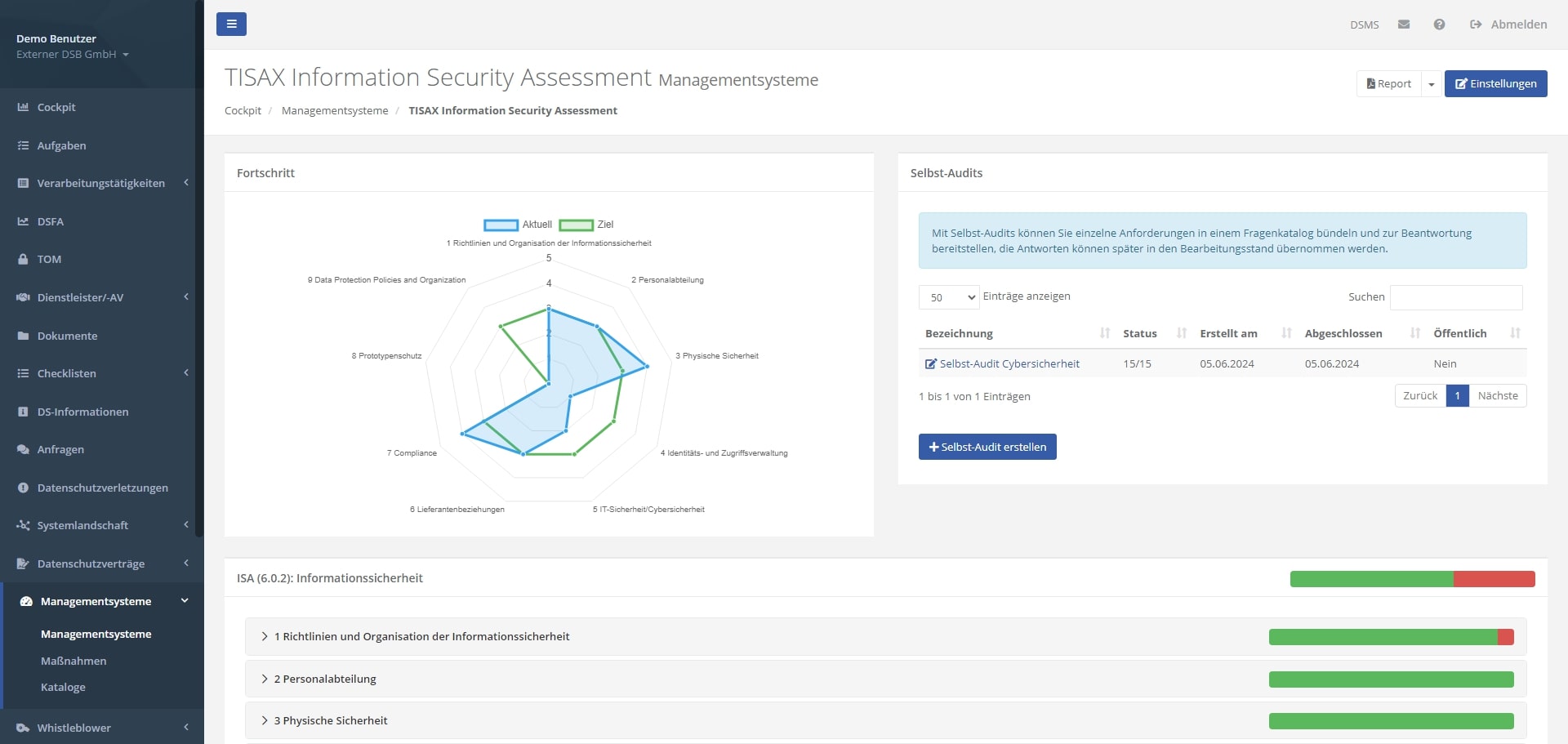Click the edit icon beside Selbst-Audit Cybersicherheit
This screenshot has width=1568, height=744.
[x=930, y=363]
